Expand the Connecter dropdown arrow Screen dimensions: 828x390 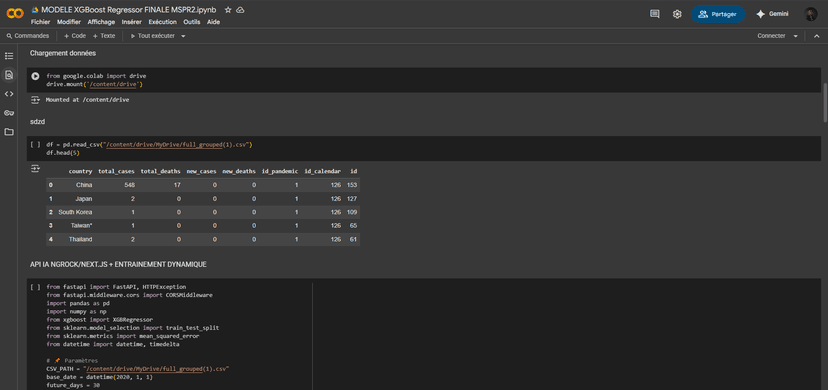click(x=795, y=36)
